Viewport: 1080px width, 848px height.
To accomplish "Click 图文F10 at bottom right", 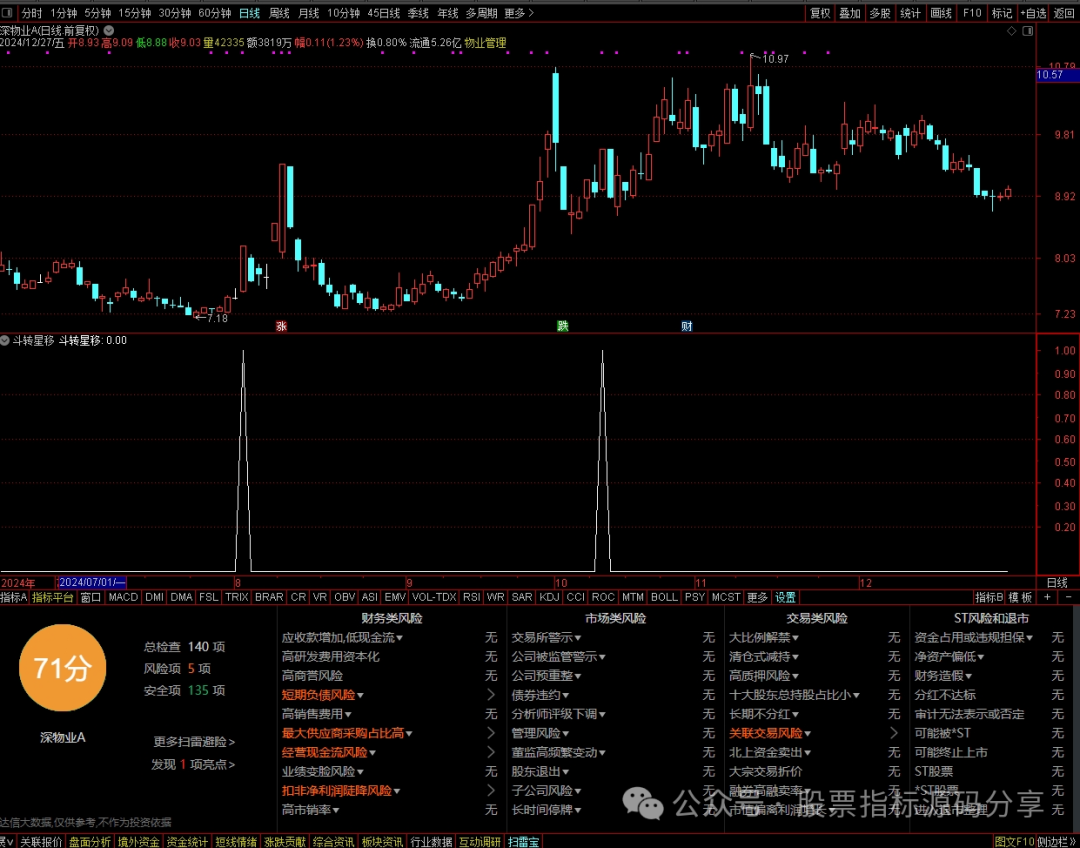I will [1015, 842].
